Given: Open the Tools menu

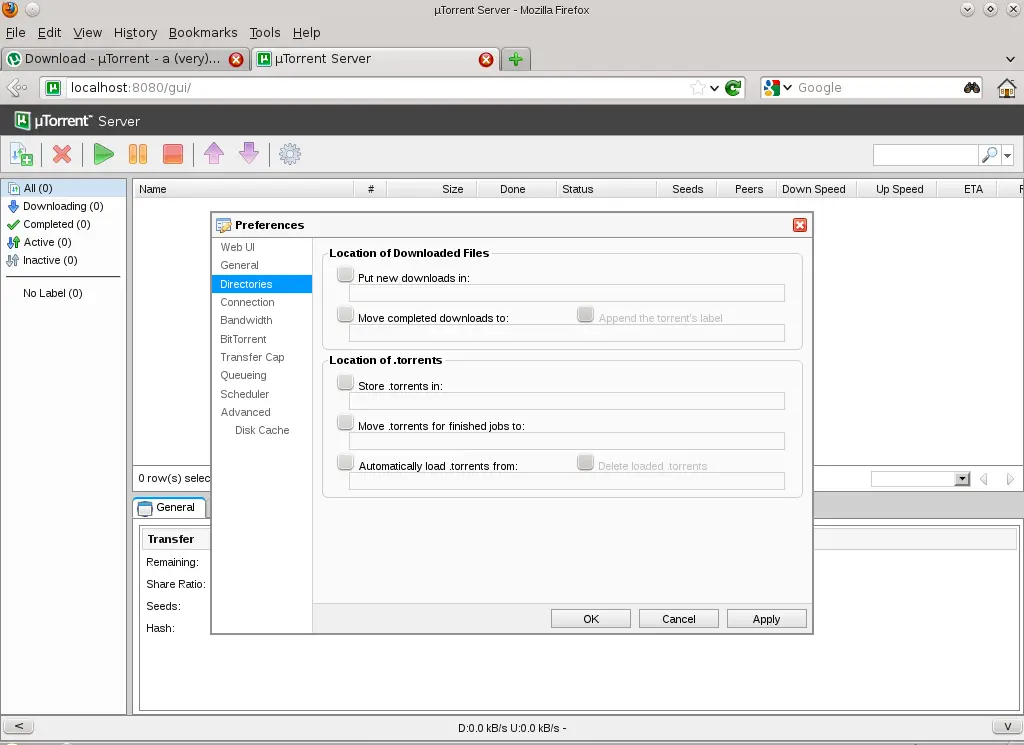Looking at the screenshot, I should coord(264,33).
